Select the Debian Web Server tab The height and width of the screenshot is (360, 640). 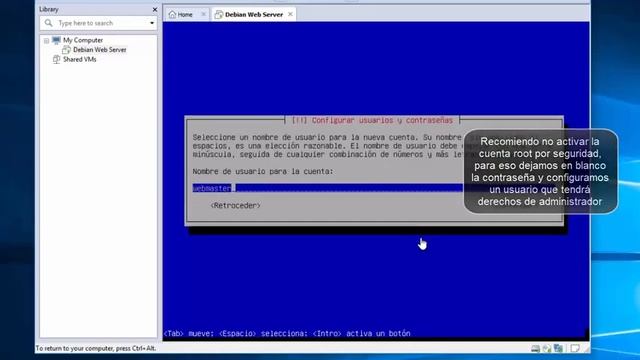point(254,14)
